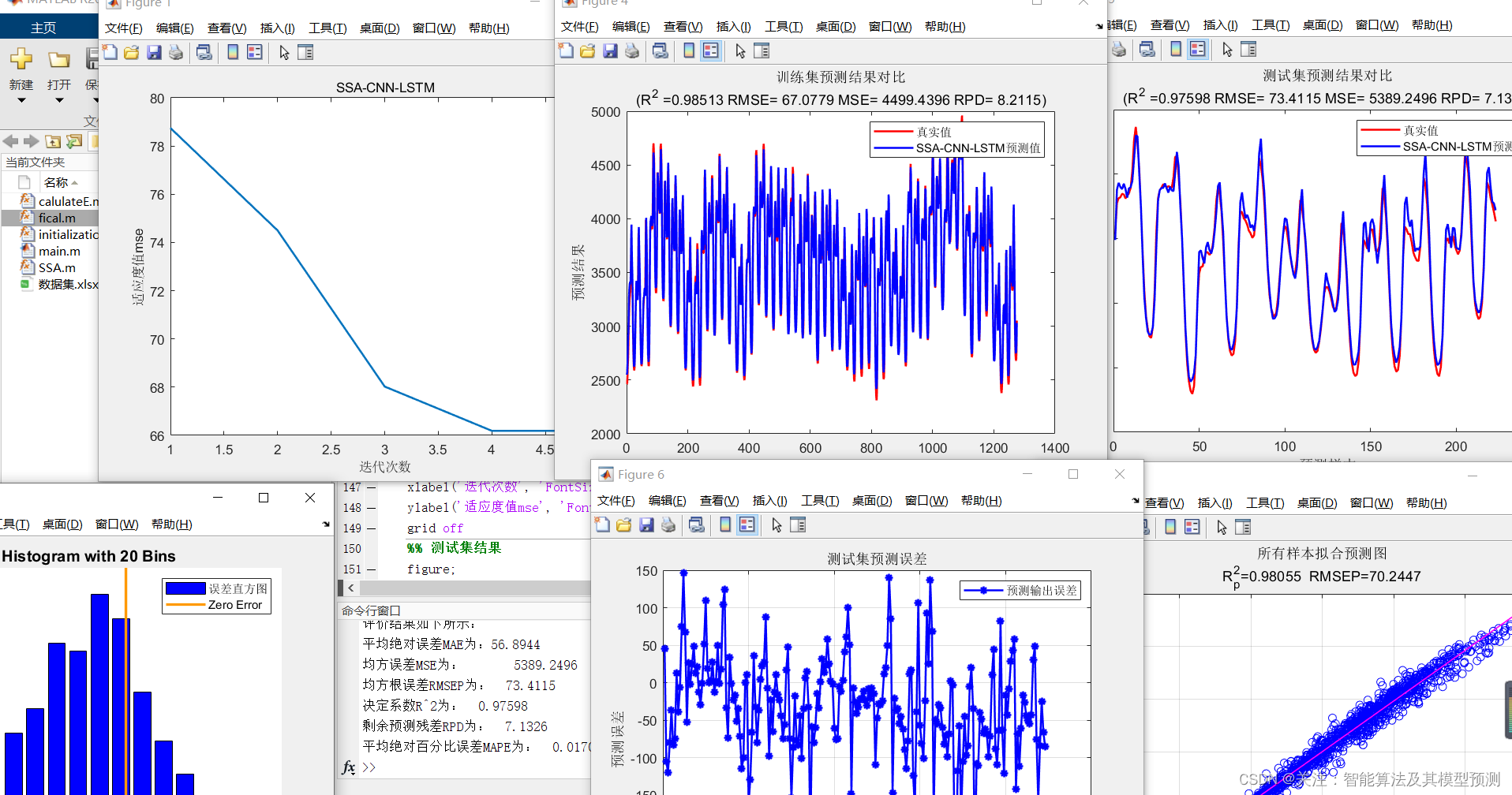The height and width of the screenshot is (795, 1512).
Task: Toggle Edit Plot arrow in Figure 1 toolbar
Action: [x=284, y=52]
